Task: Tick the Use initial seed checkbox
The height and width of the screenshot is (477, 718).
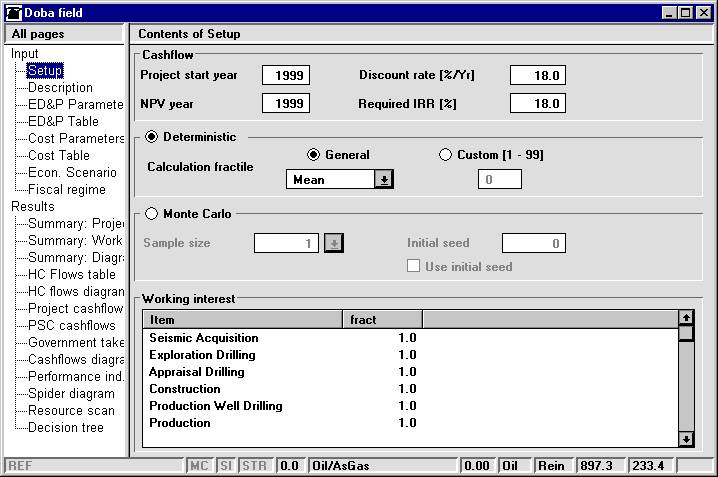Action: pos(413,266)
